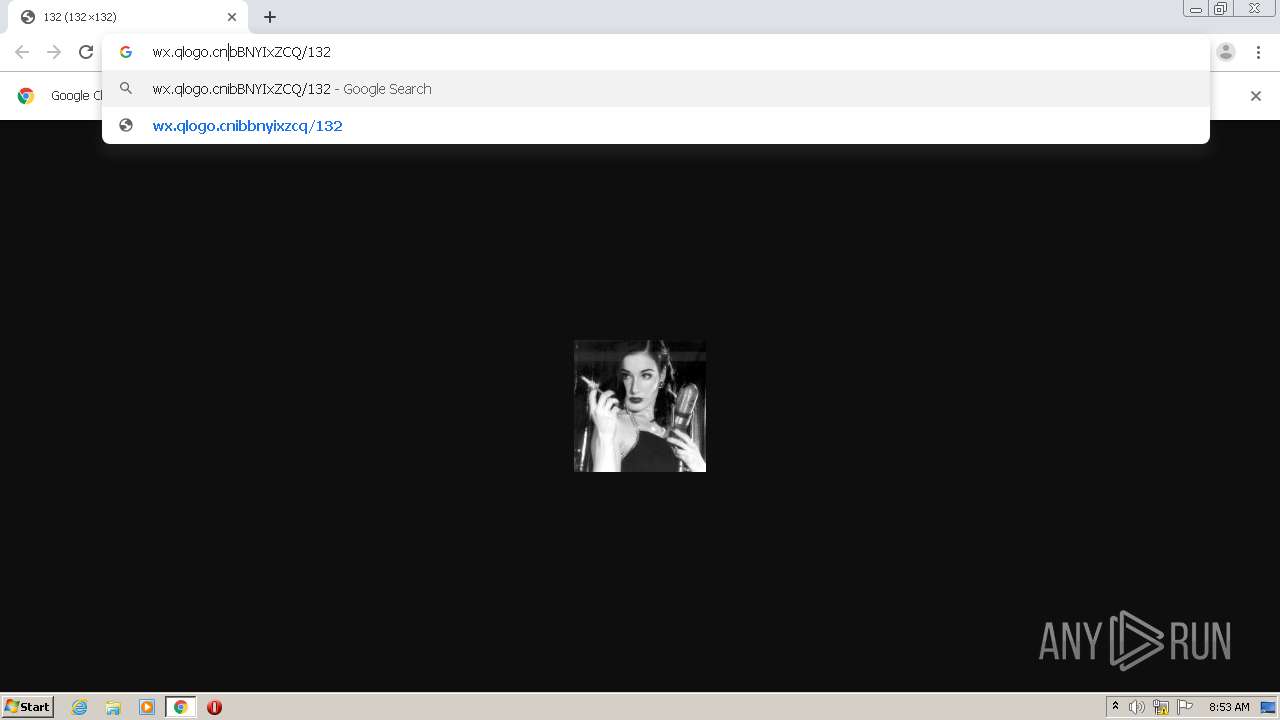The height and width of the screenshot is (720, 1280).
Task: Click the globe icon beside the URL suggestion
Action: pyautogui.click(x=126, y=126)
